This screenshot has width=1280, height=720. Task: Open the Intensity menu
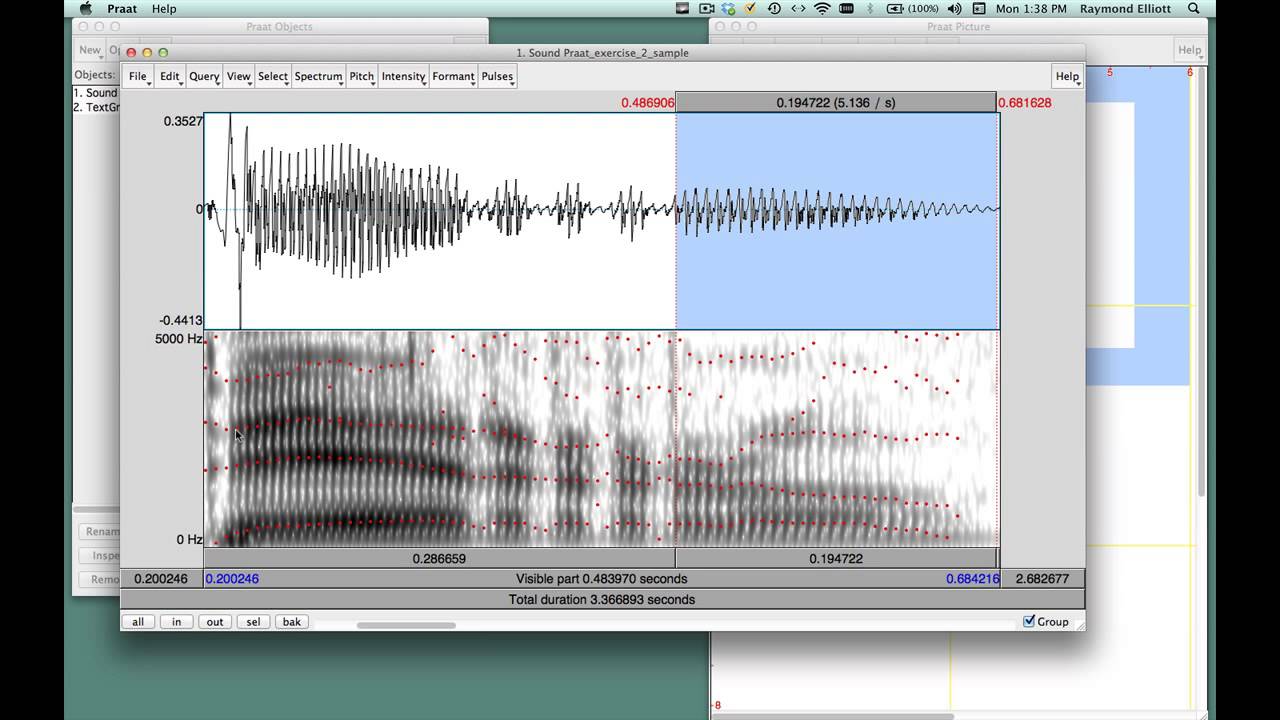point(404,76)
